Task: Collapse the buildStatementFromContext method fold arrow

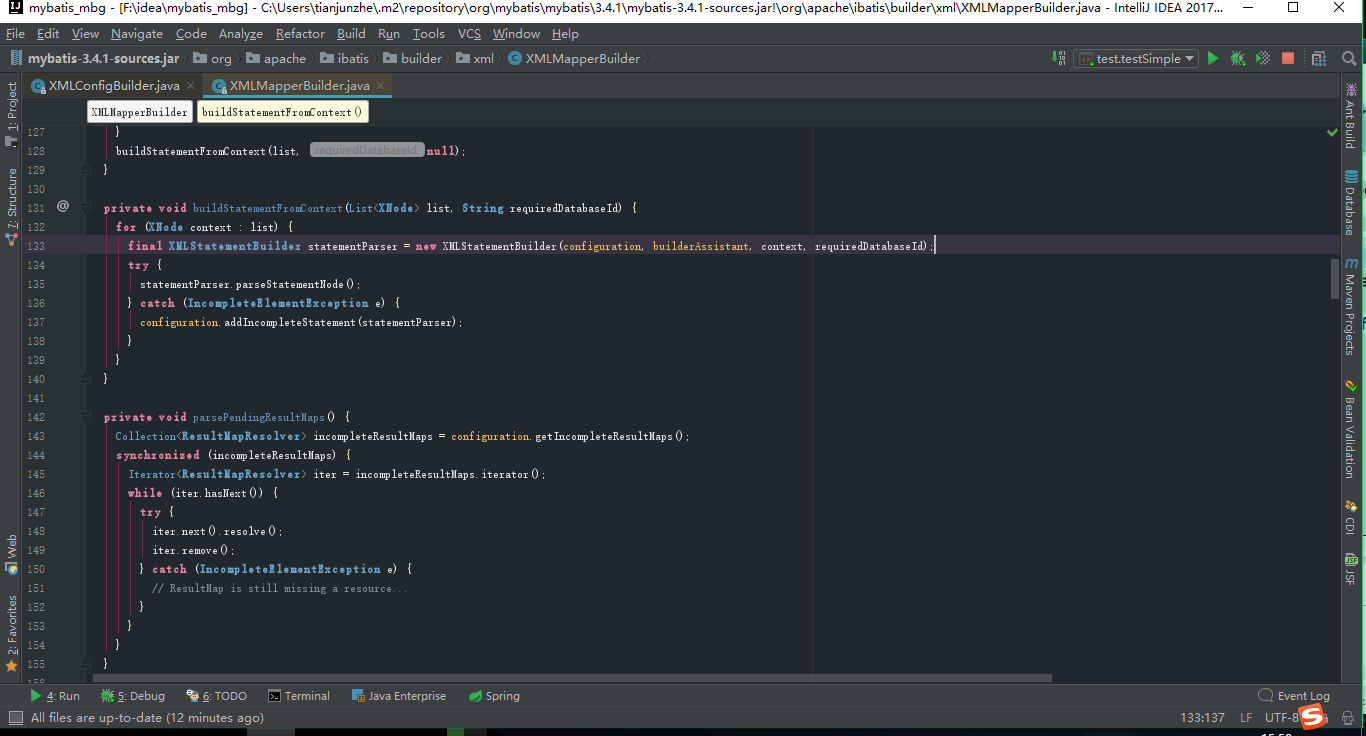Action: [x=85, y=207]
